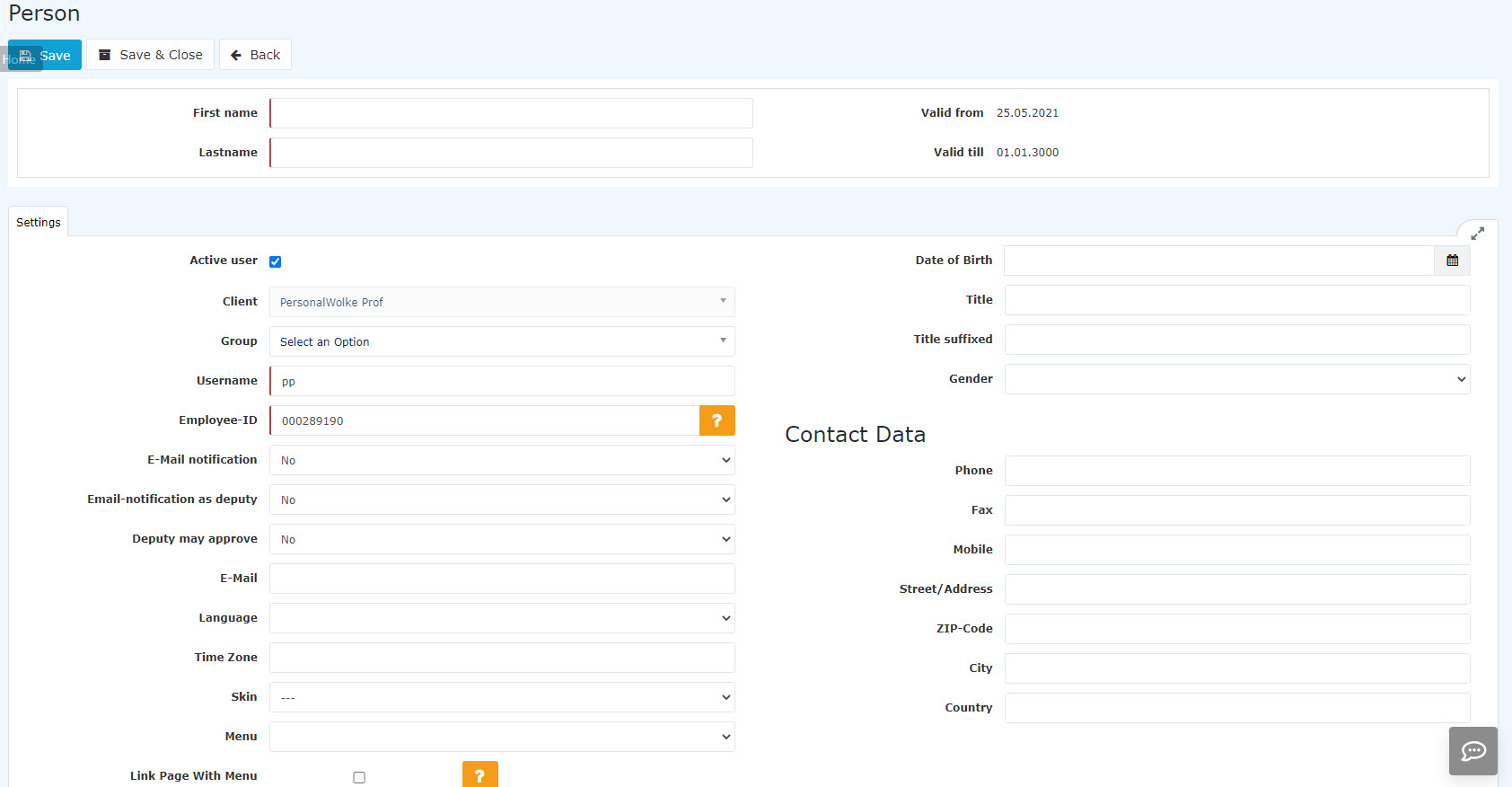Screen dimensions: 1512x787
Task: Expand the Skin dropdown
Action: [502, 697]
